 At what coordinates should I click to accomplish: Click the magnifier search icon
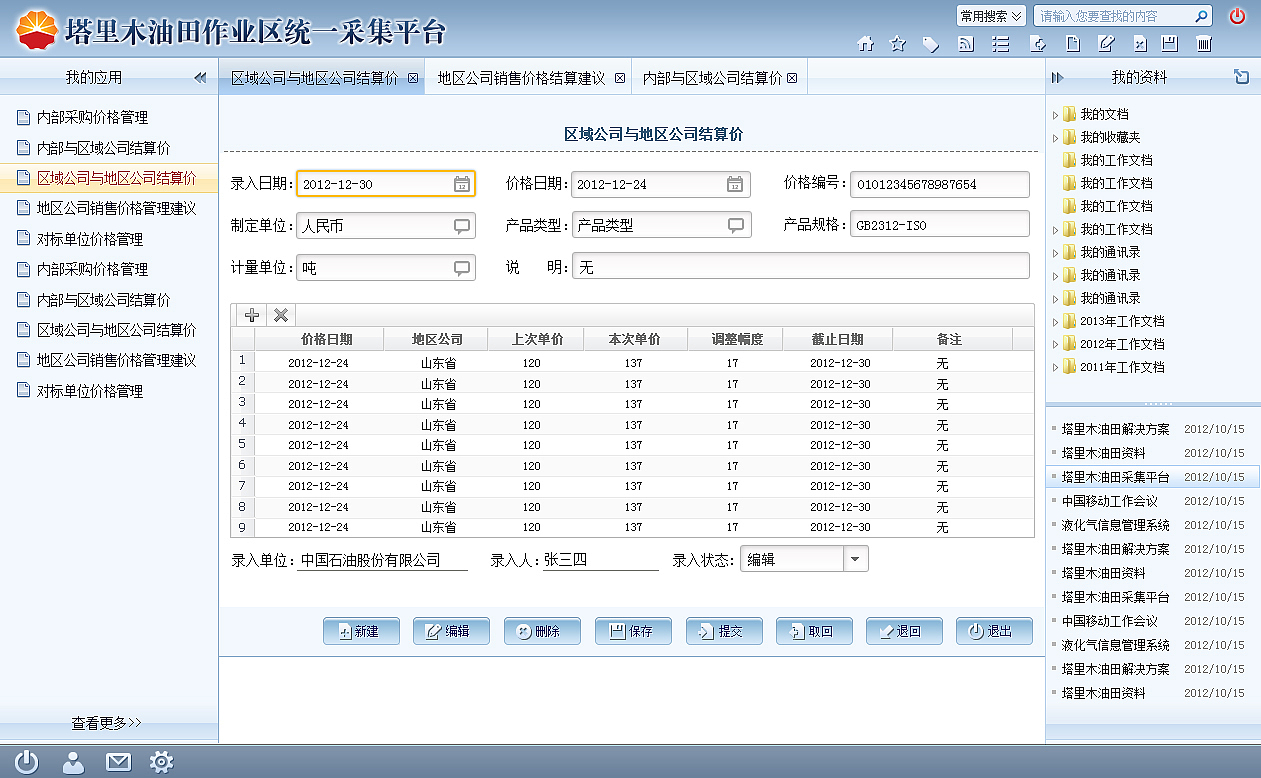[1201, 16]
